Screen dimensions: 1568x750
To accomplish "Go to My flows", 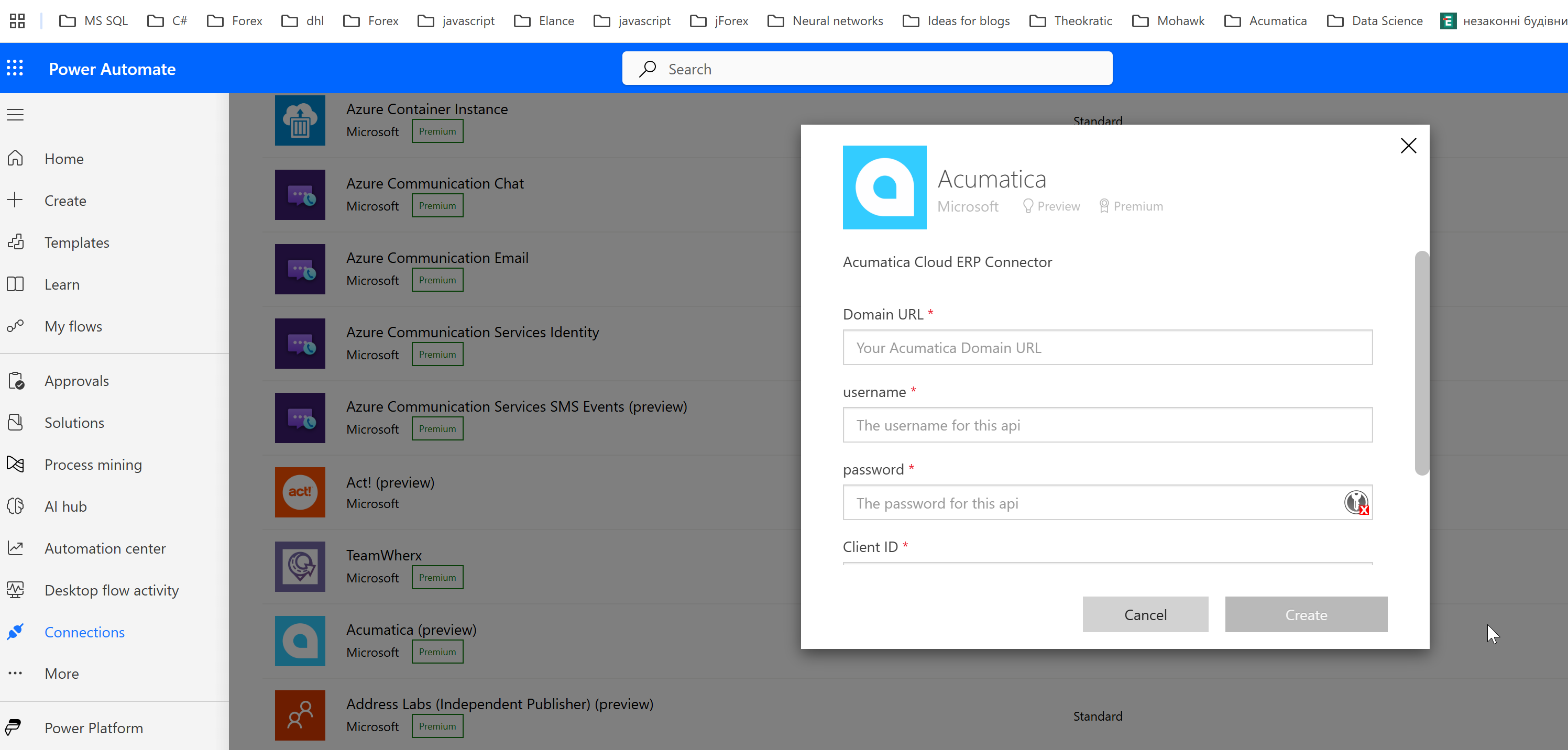I will tap(73, 326).
